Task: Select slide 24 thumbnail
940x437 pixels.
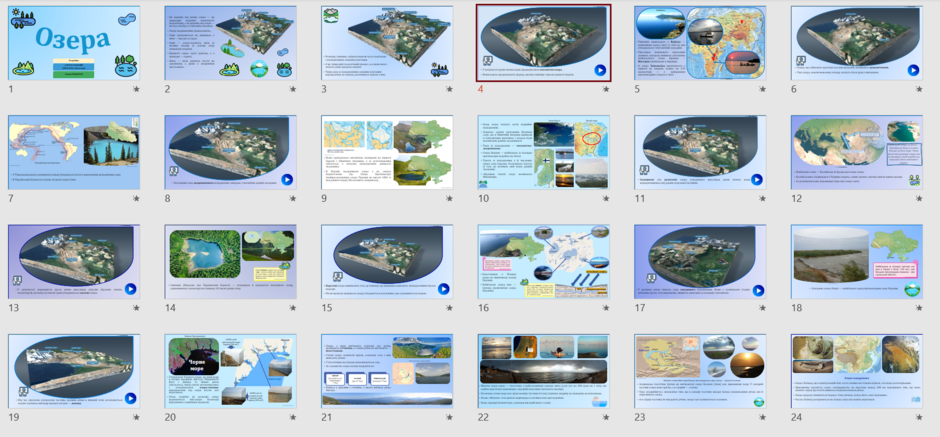Action: tap(857, 371)
